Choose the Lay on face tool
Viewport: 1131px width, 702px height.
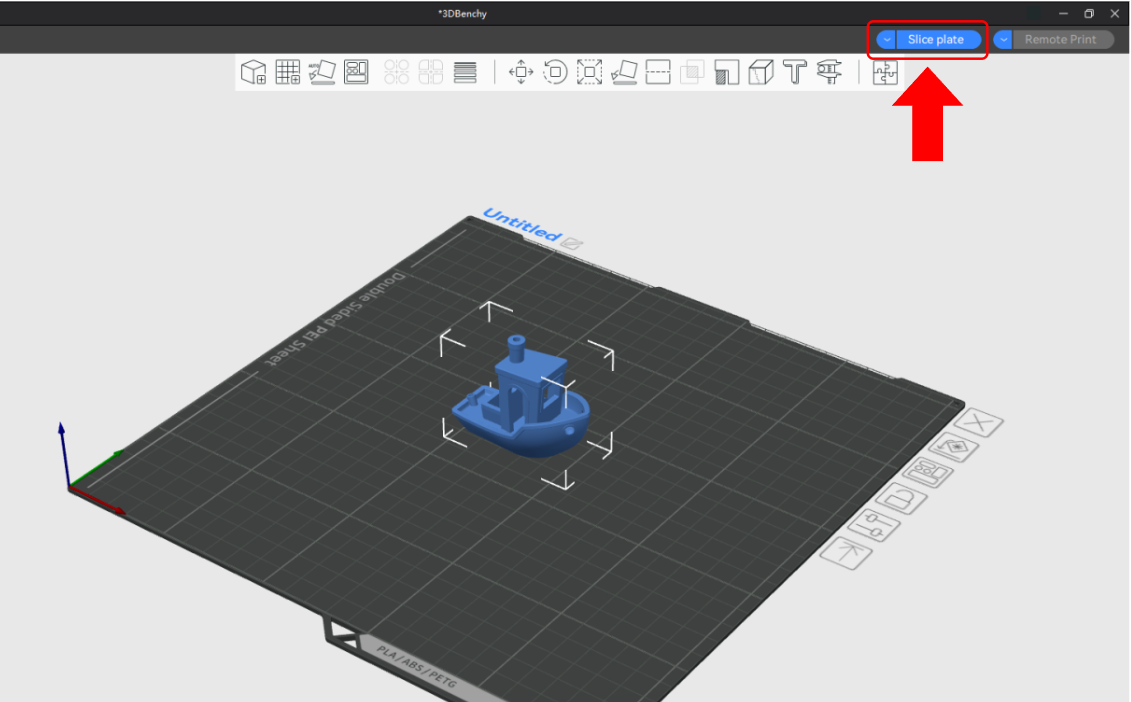pyautogui.click(x=624, y=72)
